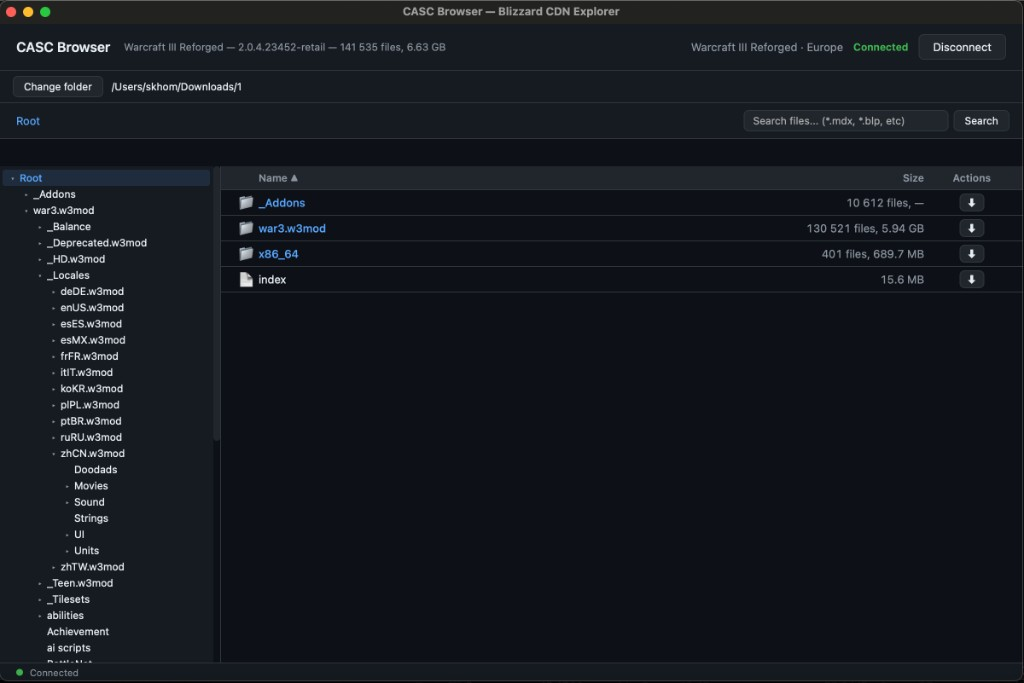
Task: Click the Disconnect button
Action: (x=961, y=47)
